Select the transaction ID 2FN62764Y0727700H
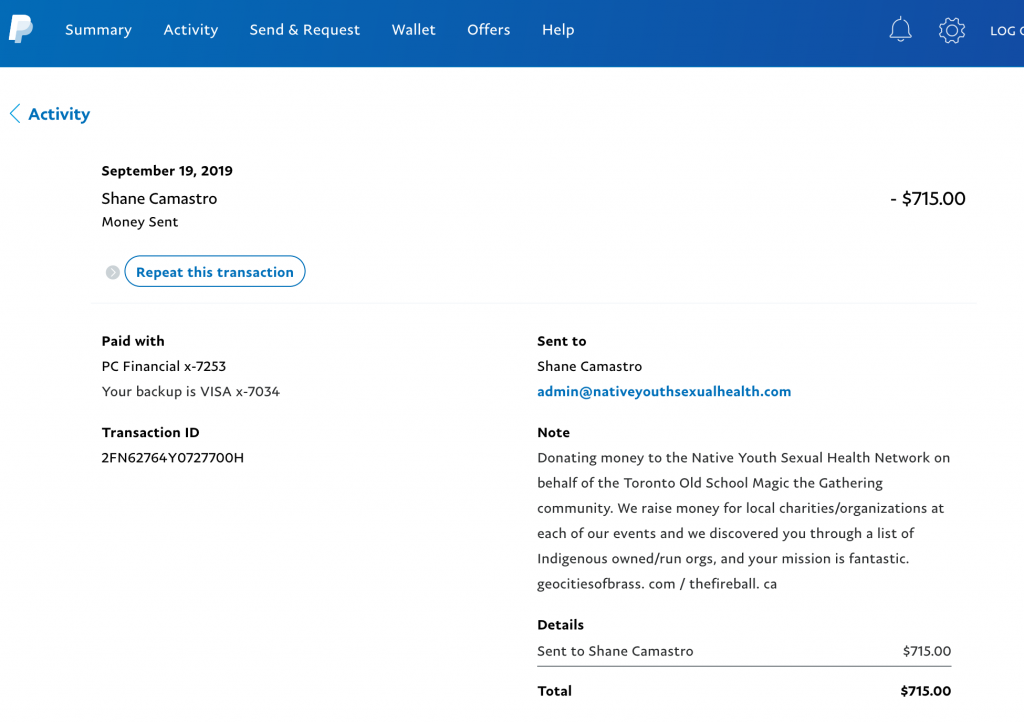Image resolution: width=1024 pixels, height=723 pixels. pos(172,458)
